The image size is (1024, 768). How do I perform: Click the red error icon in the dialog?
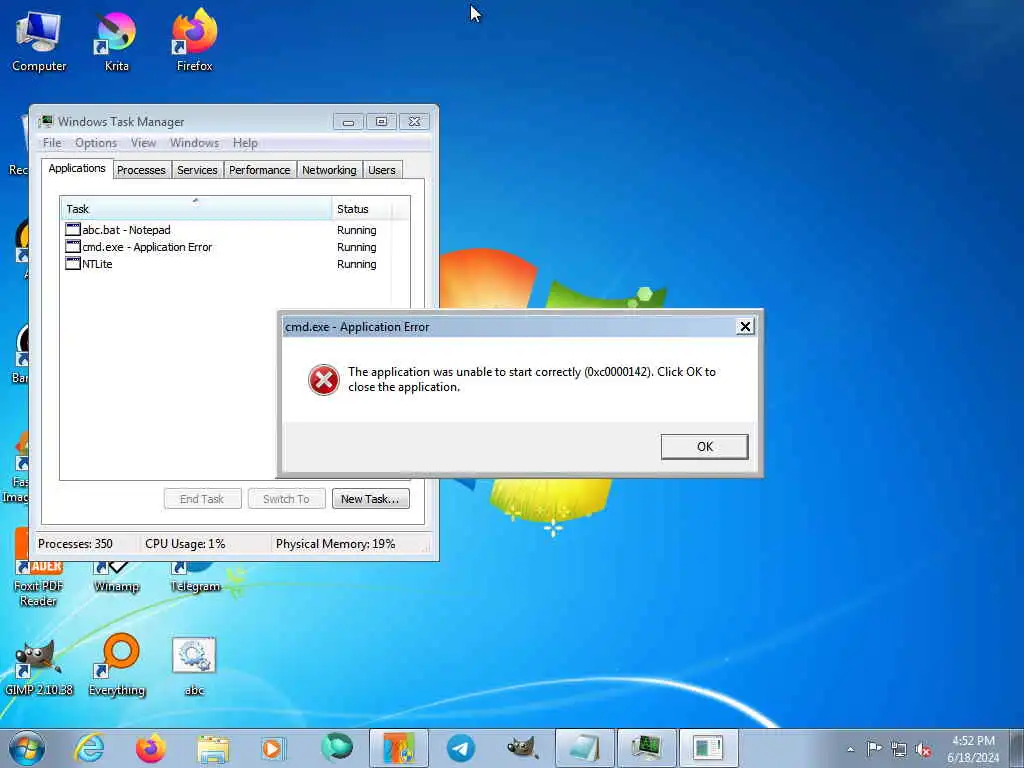click(x=323, y=379)
